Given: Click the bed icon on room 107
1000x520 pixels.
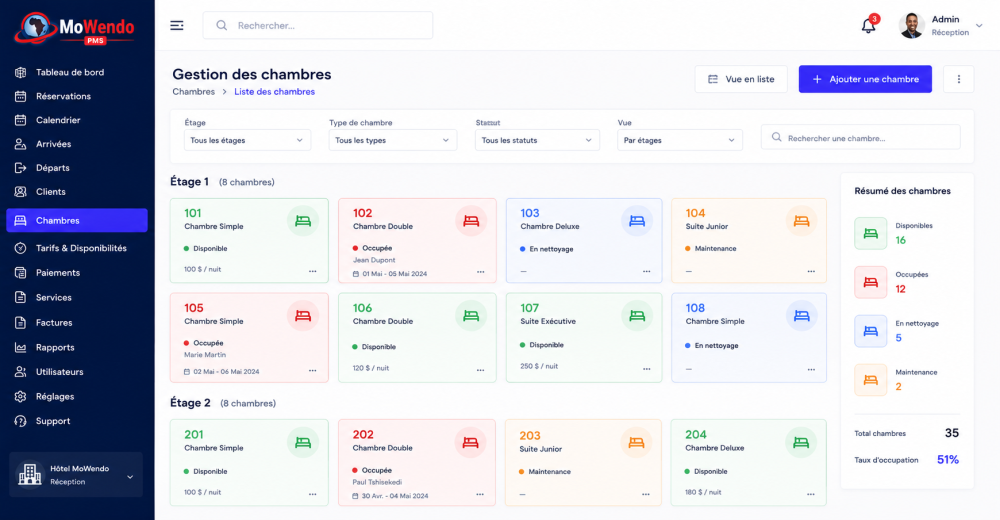Looking at the screenshot, I should pyautogui.click(x=636, y=315).
